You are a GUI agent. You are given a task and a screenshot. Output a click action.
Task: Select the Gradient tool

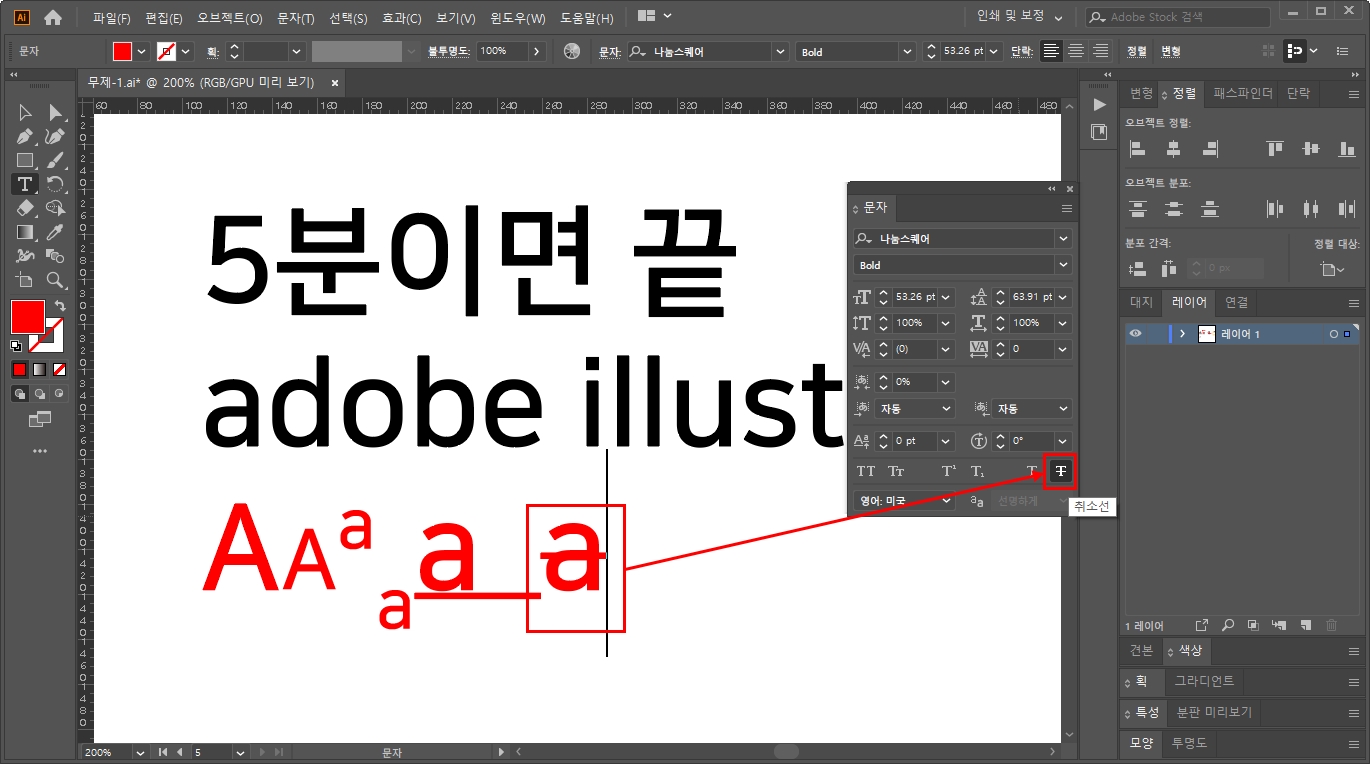25,232
